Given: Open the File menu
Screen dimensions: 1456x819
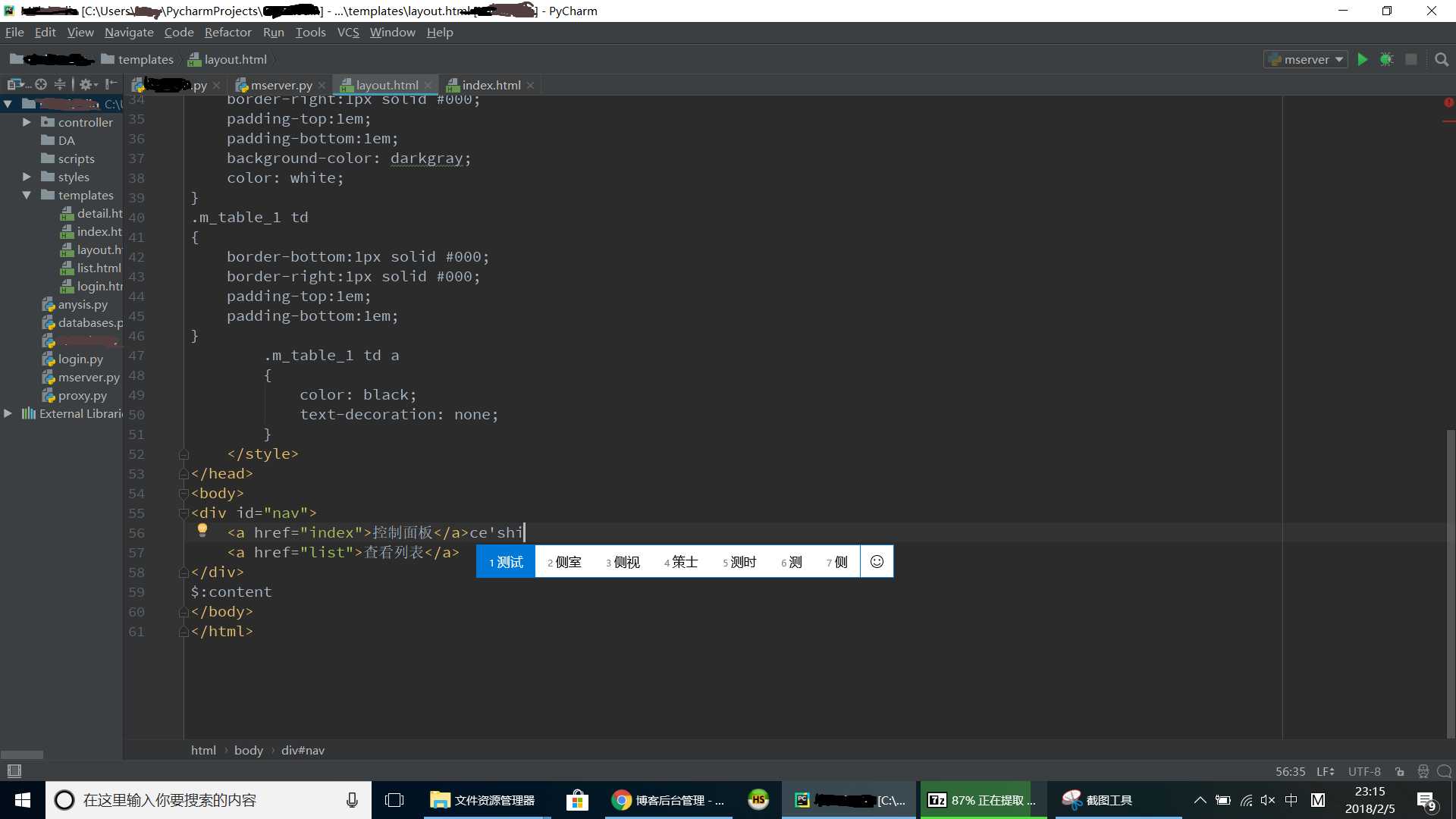Looking at the screenshot, I should [14, 32].
